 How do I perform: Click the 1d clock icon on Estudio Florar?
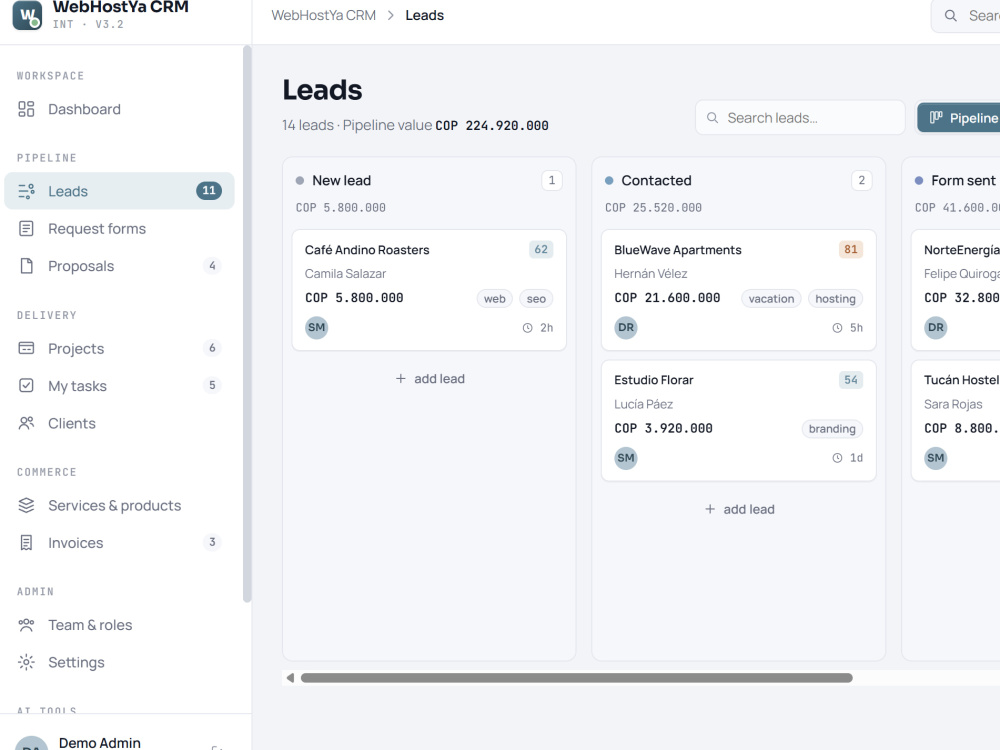coord(837,458)
